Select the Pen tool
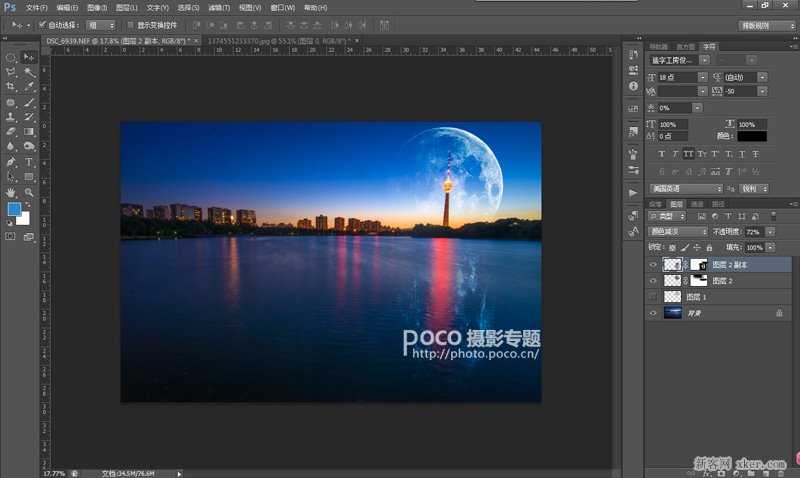Viewport: 800px width, 478px height. click(10, 162)
